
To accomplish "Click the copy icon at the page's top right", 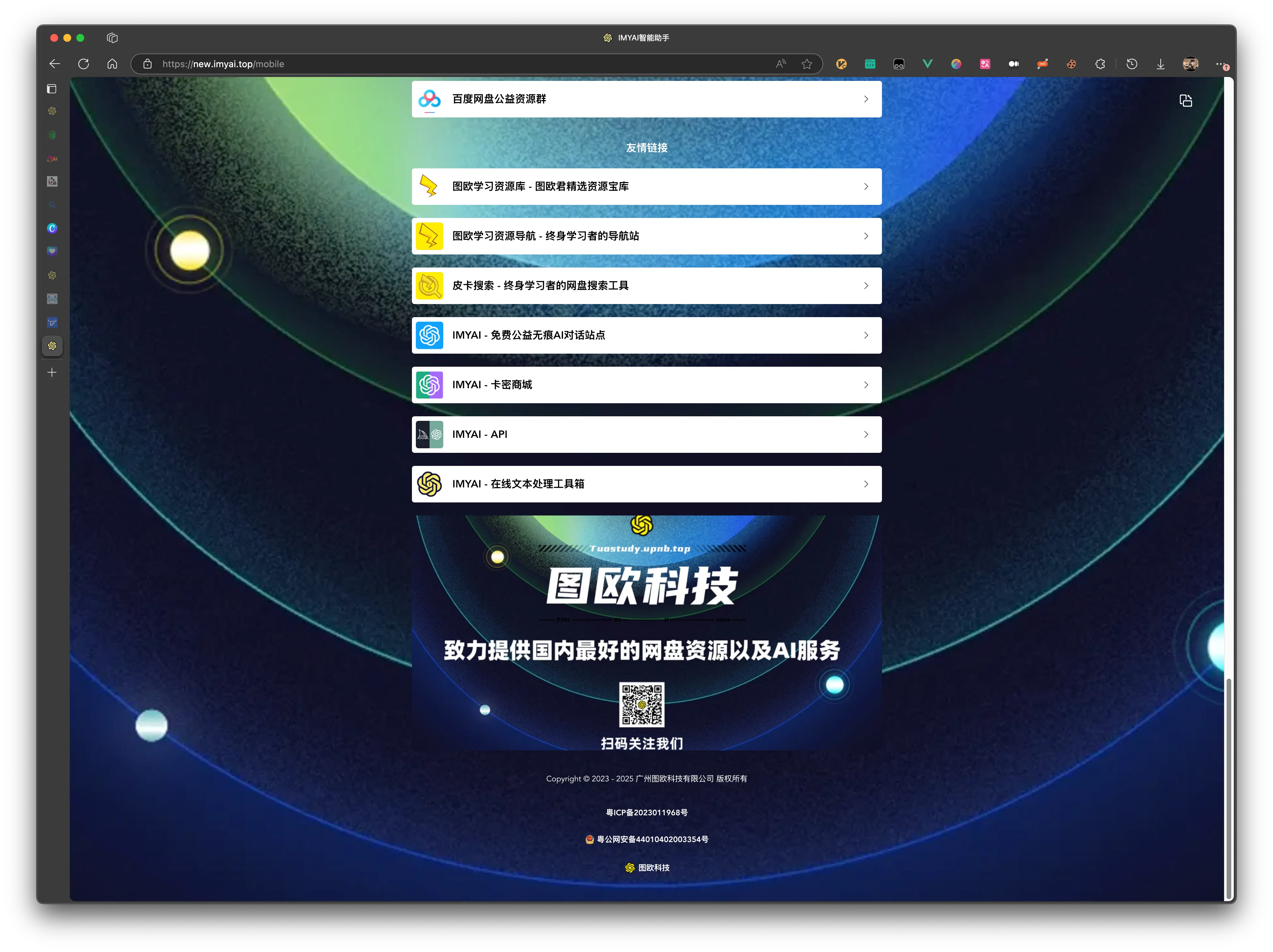I will 1186,101.
